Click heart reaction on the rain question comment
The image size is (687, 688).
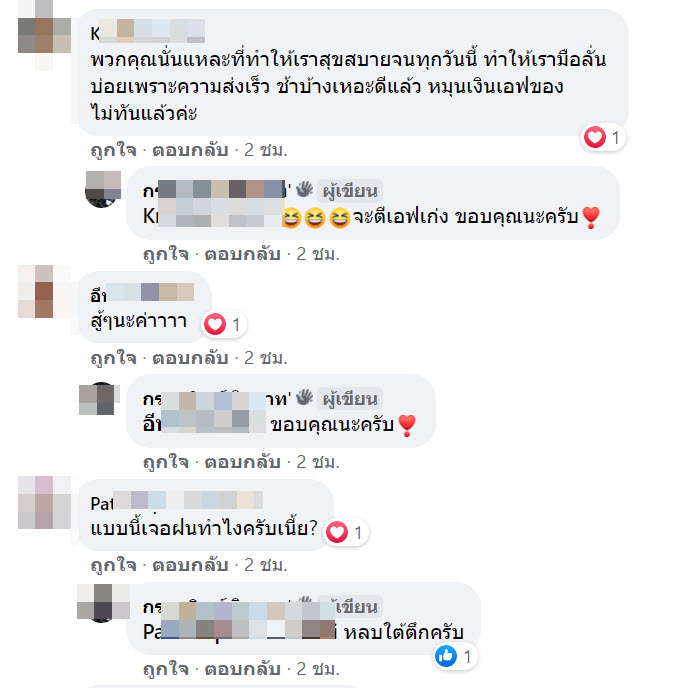(346, 532)
